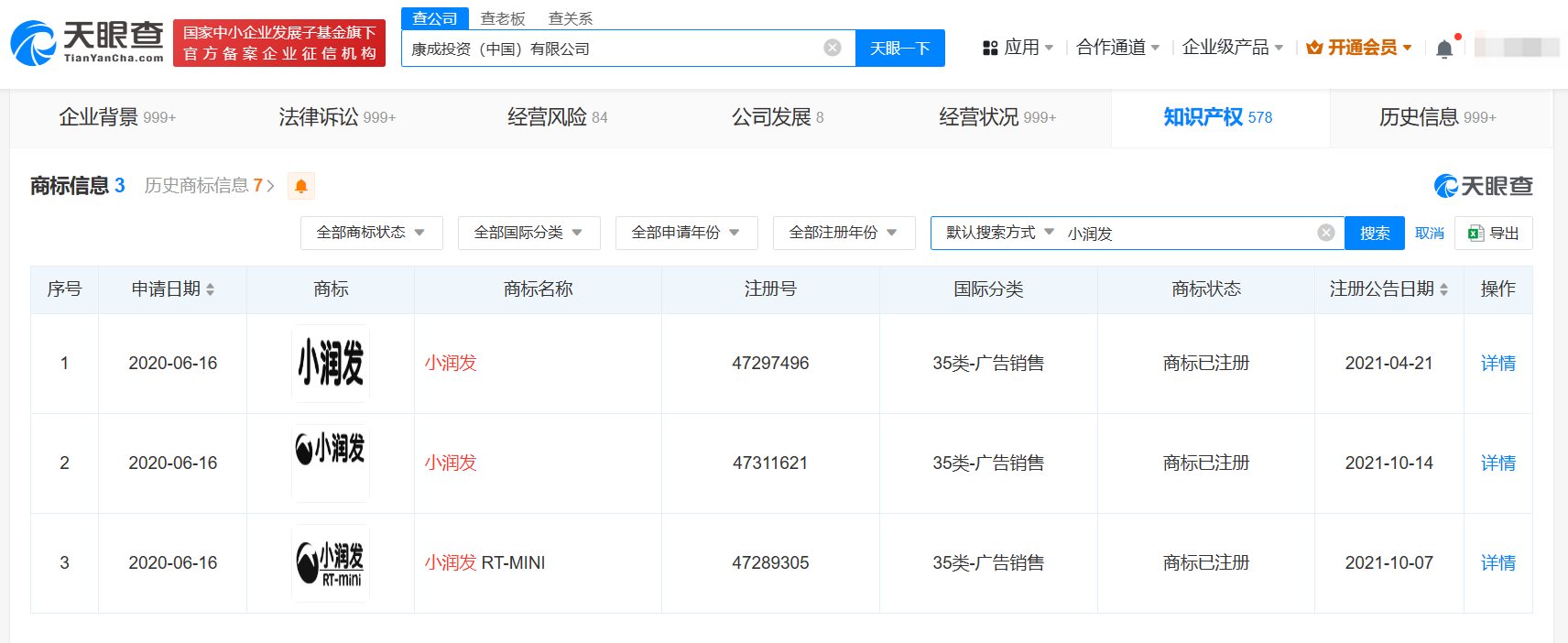Open the 开通会员 membership menu
1568x643 pixels.
[x=1360, y=48]
